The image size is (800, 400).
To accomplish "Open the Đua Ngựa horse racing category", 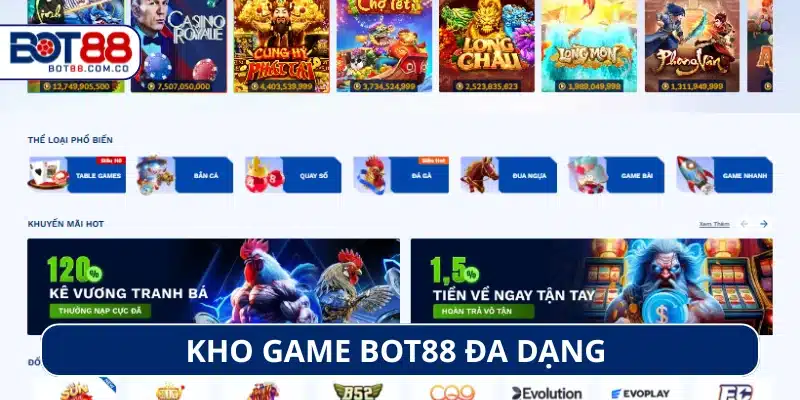I will tap(509, 175).
